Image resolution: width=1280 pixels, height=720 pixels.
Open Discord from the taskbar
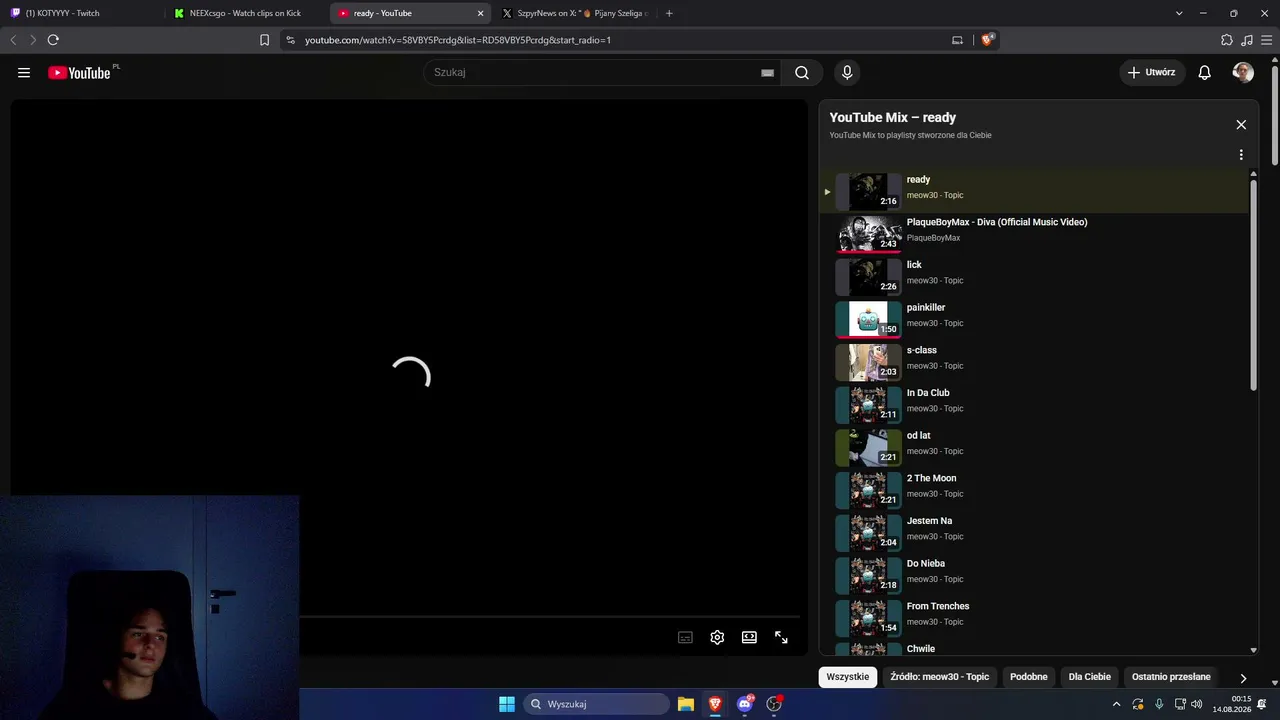pyautogui.click(x=744, y=704)
